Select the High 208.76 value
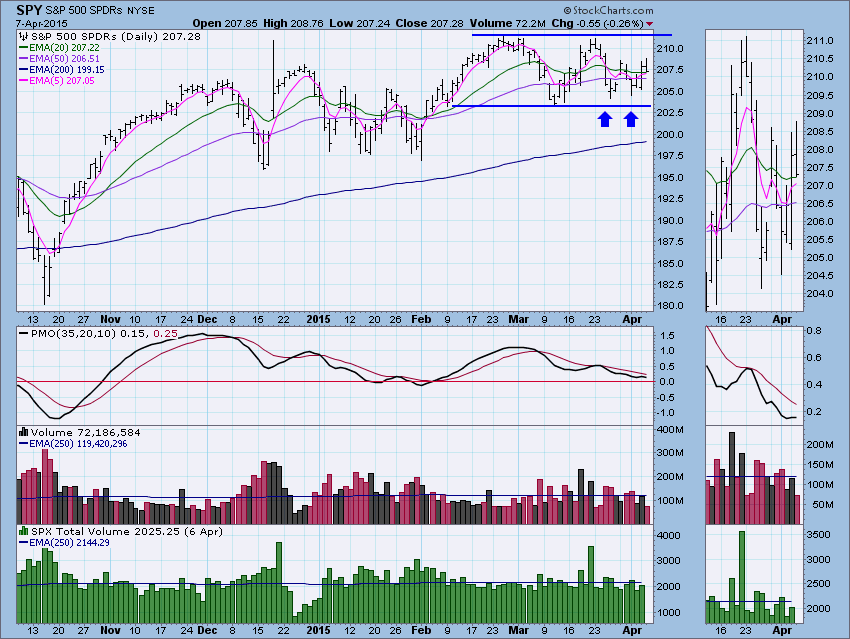 point(293,23)
